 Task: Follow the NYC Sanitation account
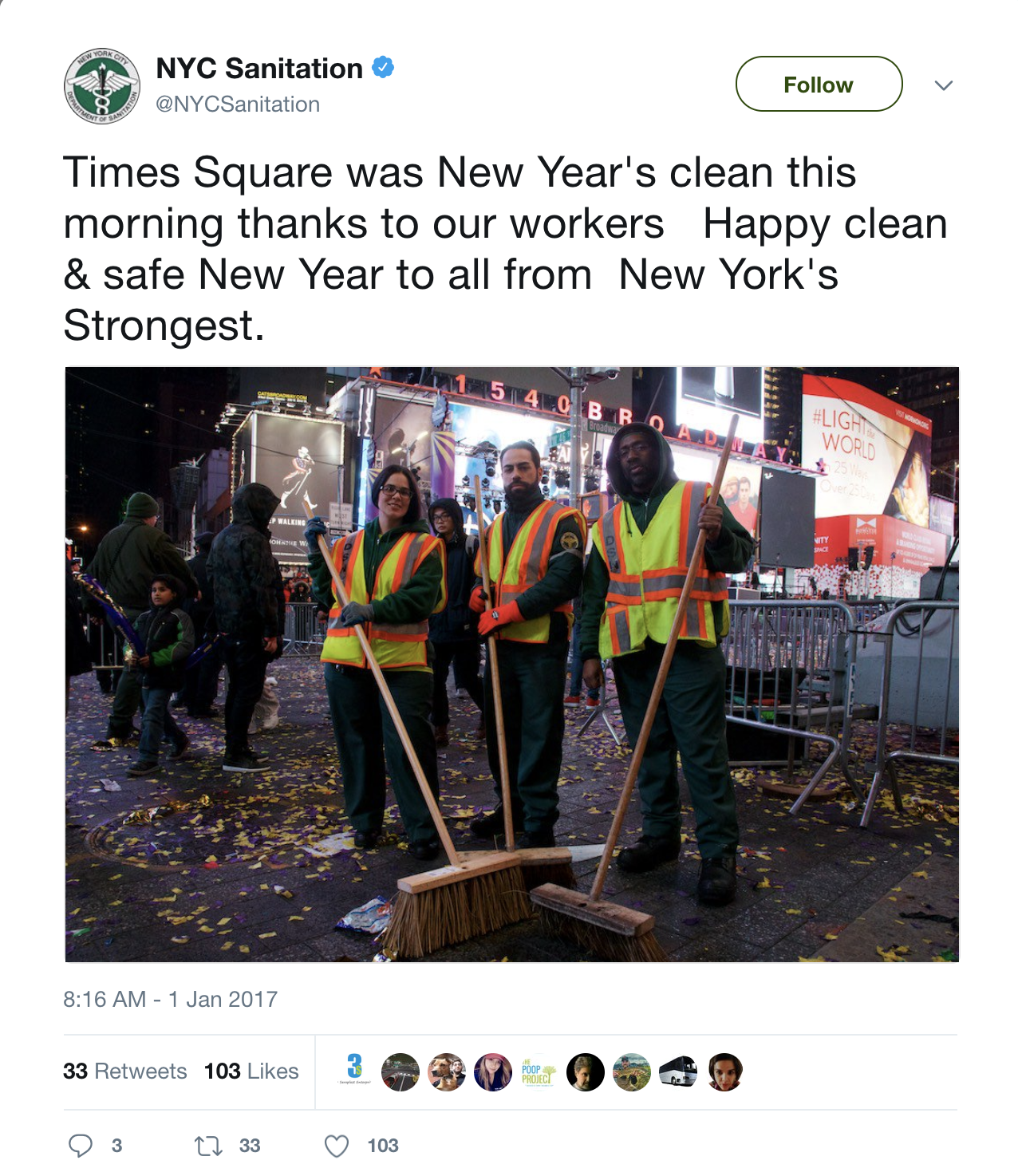[x=819, y=84]
